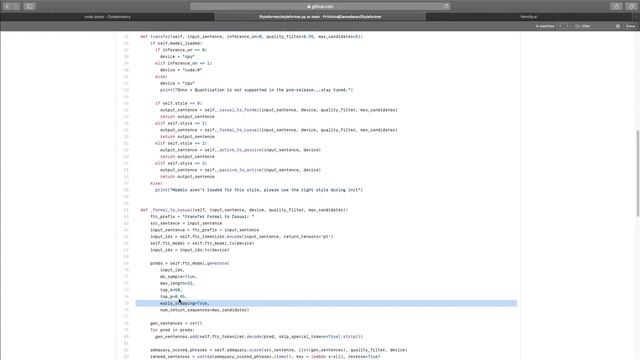Click the highlighted early_stopping=True line
640x360 pixels.
tap(326, 303)
